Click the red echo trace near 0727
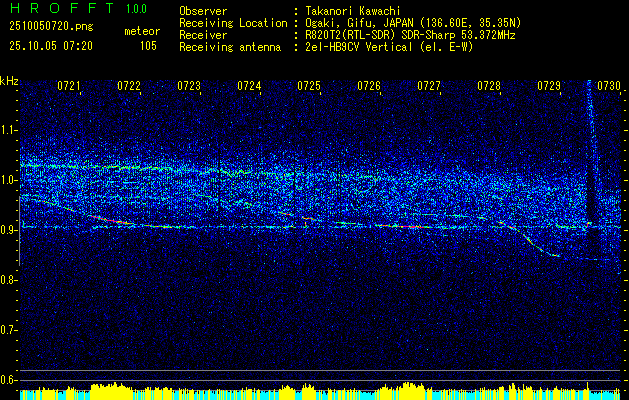Image resolution: width=629 pixels, height=400 pixels. (x=403, y=226)
